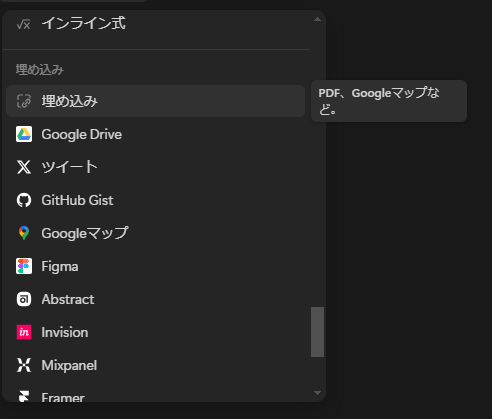Click the menu scrollbar thumb

(x=317, y=332)
